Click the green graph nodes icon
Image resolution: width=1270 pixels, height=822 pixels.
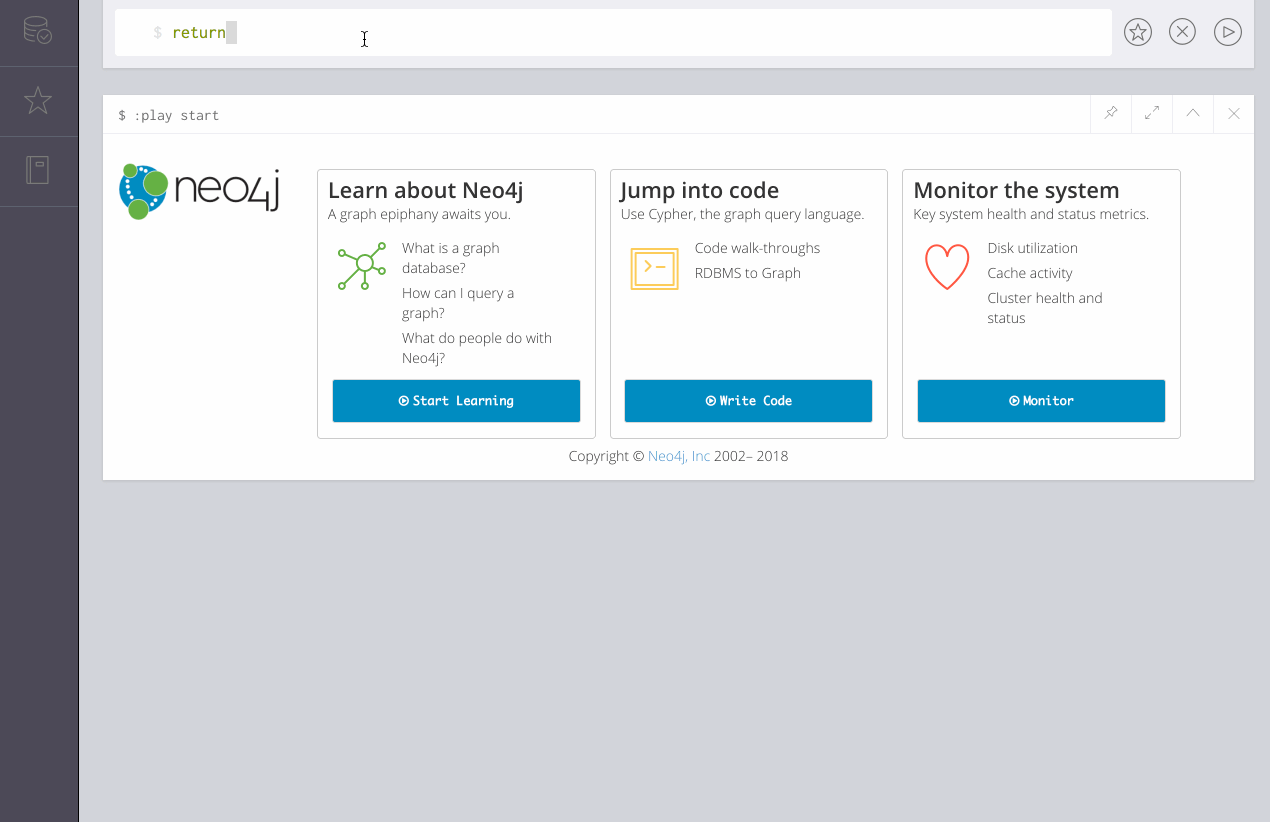362,266
